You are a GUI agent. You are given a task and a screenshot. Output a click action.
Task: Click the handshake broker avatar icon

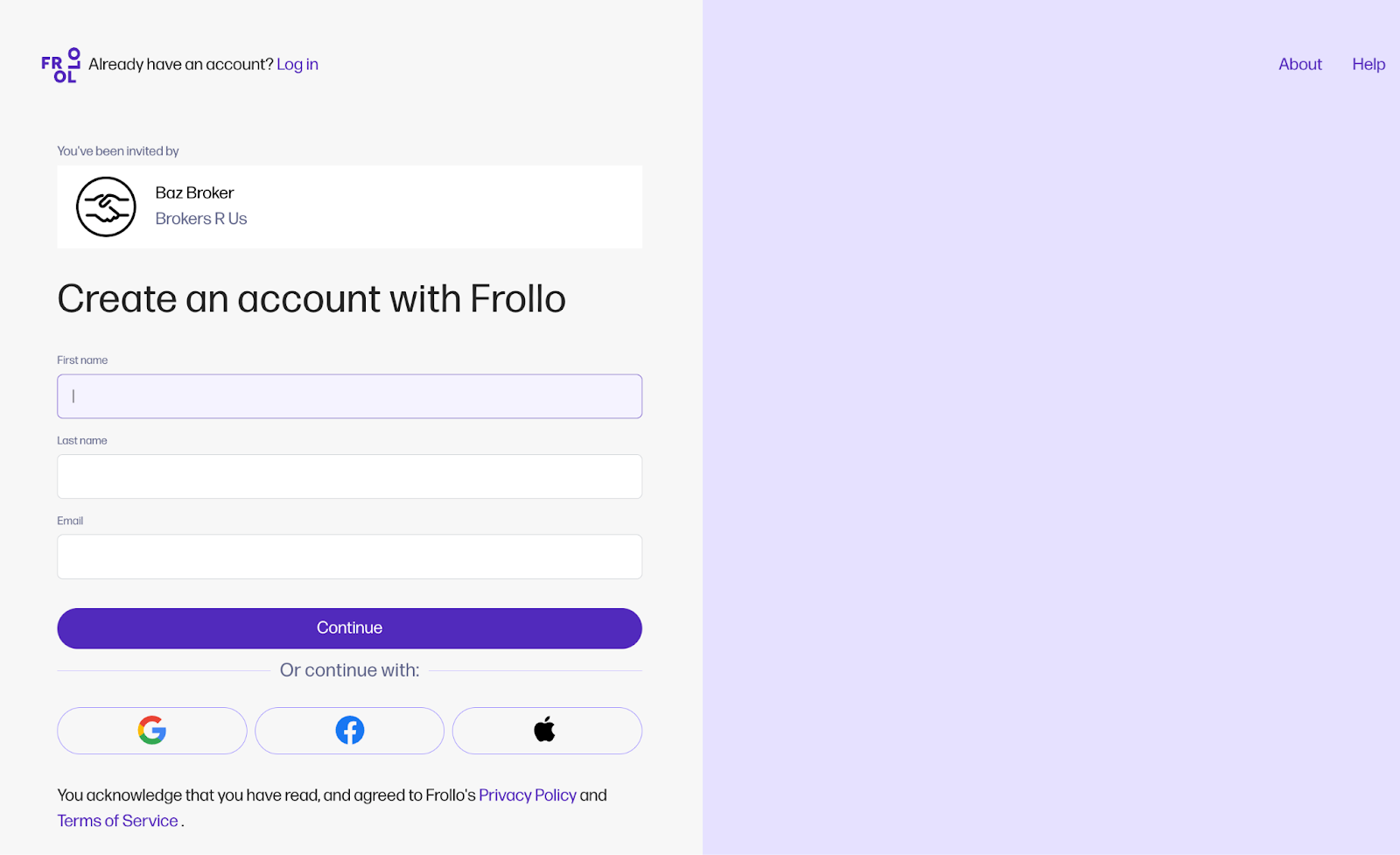click(106, 207)
